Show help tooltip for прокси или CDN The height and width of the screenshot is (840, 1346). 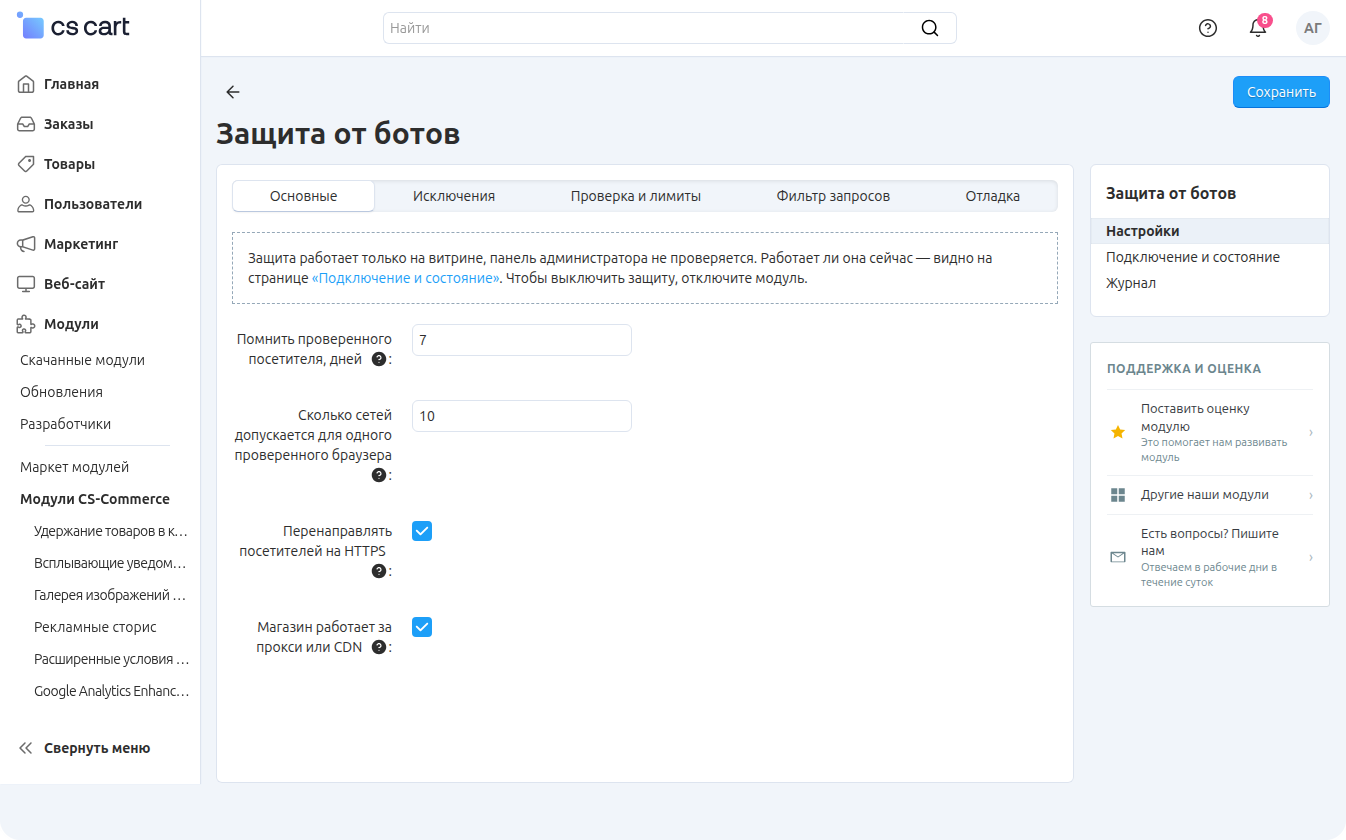click(x=379, y=647)
